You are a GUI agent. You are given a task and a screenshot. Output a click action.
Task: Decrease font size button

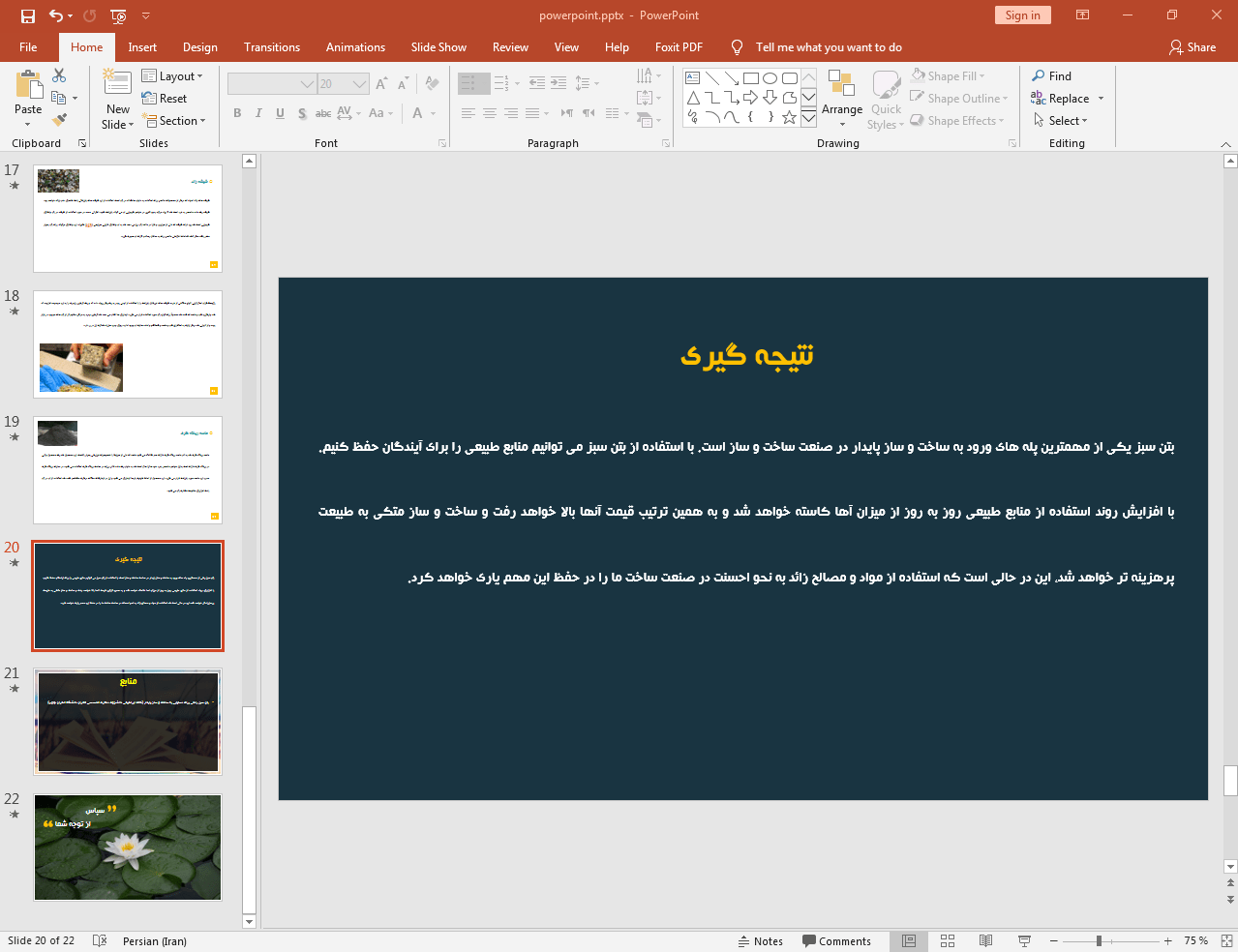(403, 84)
